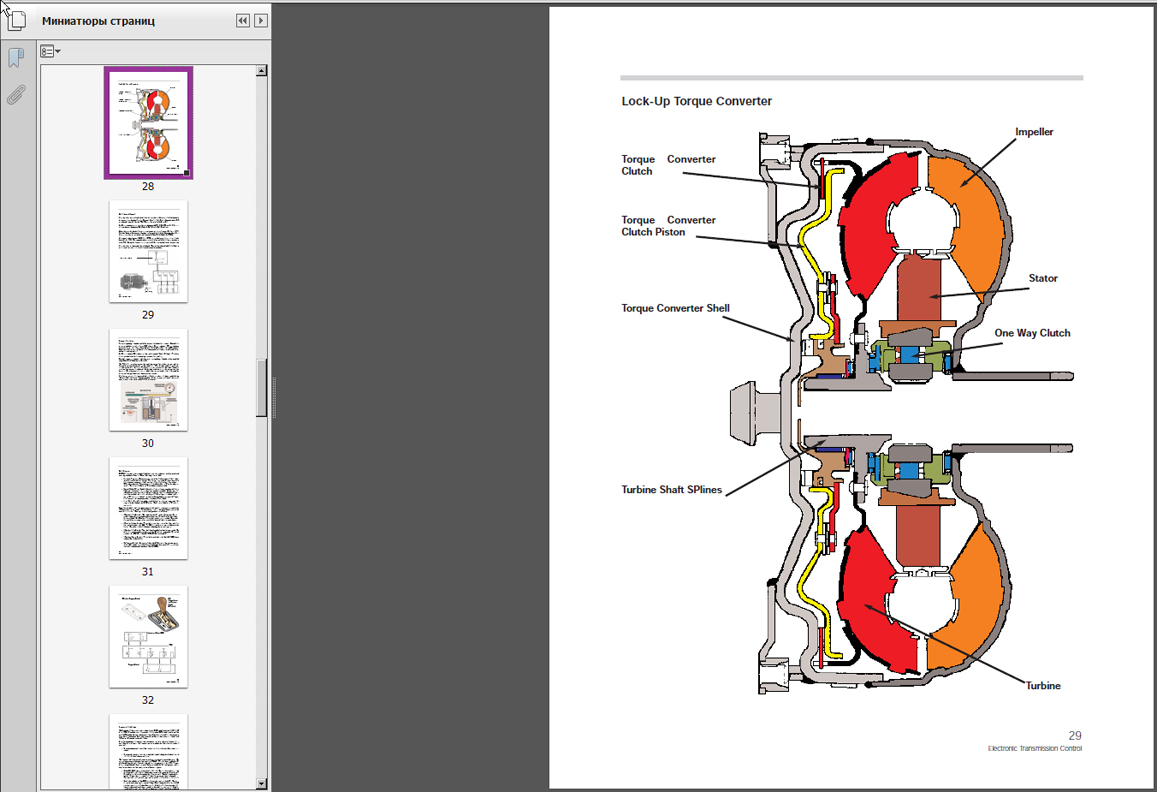Open the Page Thumbnails panel icon
This screenshot has height=792, width=1157.
pos(15,20)
